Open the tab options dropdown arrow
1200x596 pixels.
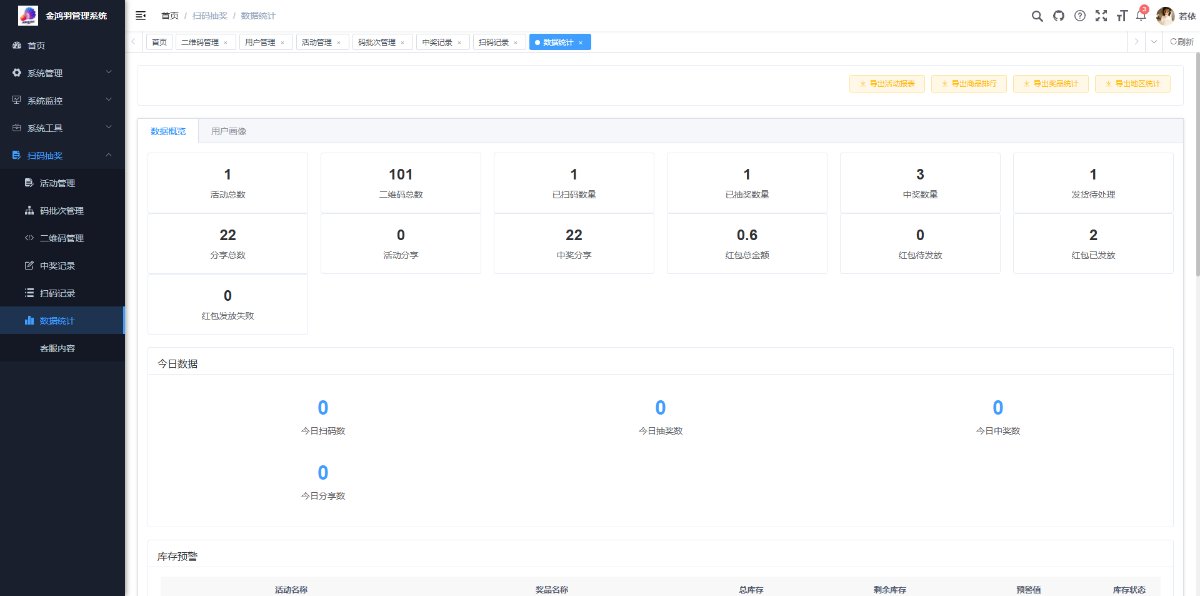(1153, 42)
